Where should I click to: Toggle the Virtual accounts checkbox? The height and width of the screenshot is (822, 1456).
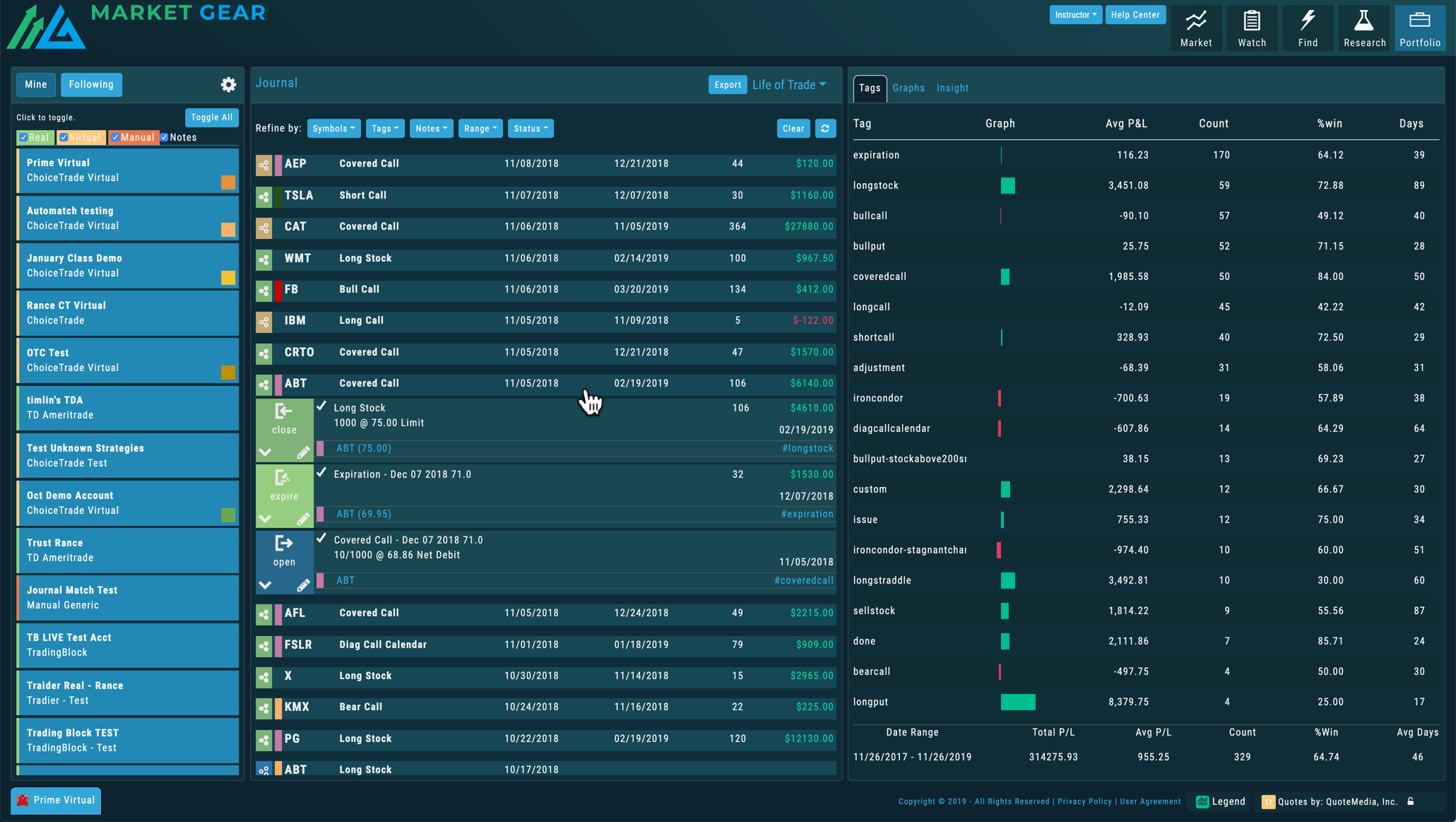point(64,137)
